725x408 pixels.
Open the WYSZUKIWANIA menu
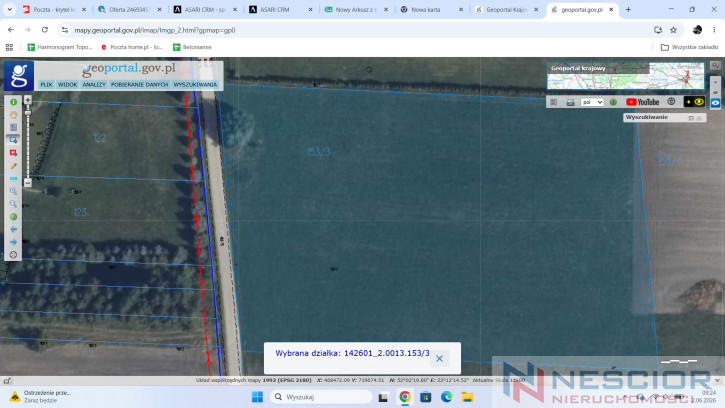tap(195, 85)
